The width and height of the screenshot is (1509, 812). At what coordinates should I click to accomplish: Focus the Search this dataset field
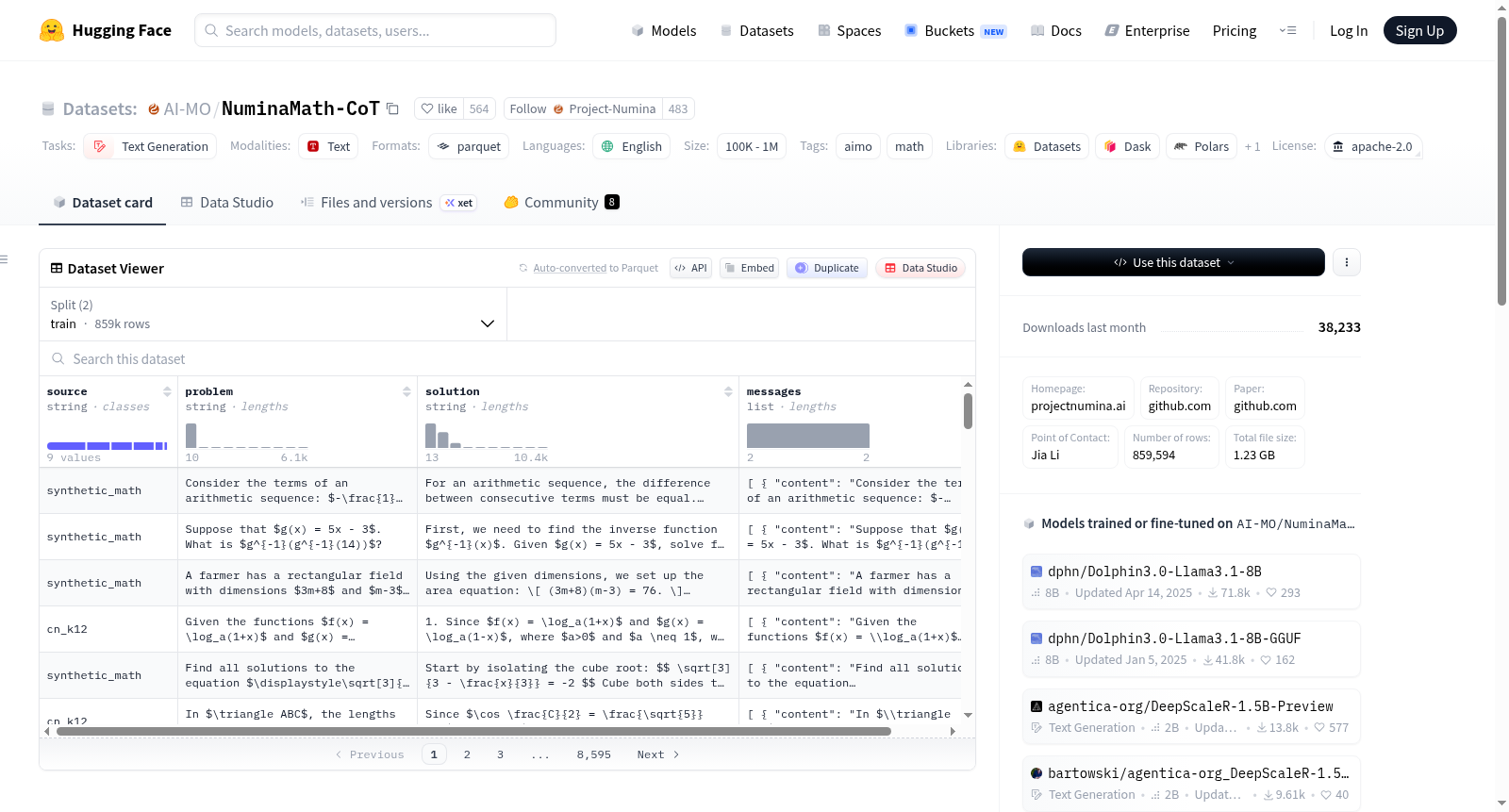coord(507,358)
